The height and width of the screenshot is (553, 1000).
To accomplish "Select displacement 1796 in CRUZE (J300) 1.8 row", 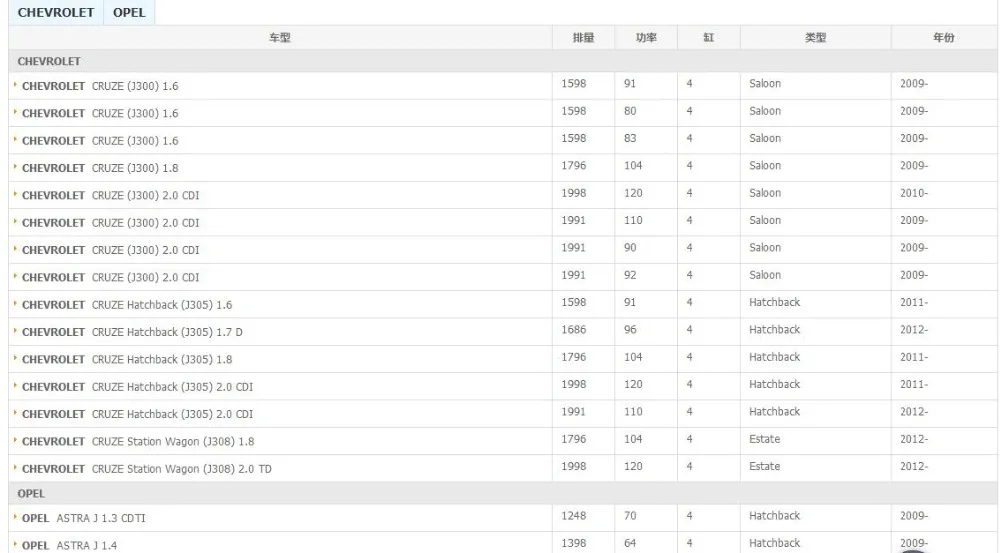I will pos(573,166).
